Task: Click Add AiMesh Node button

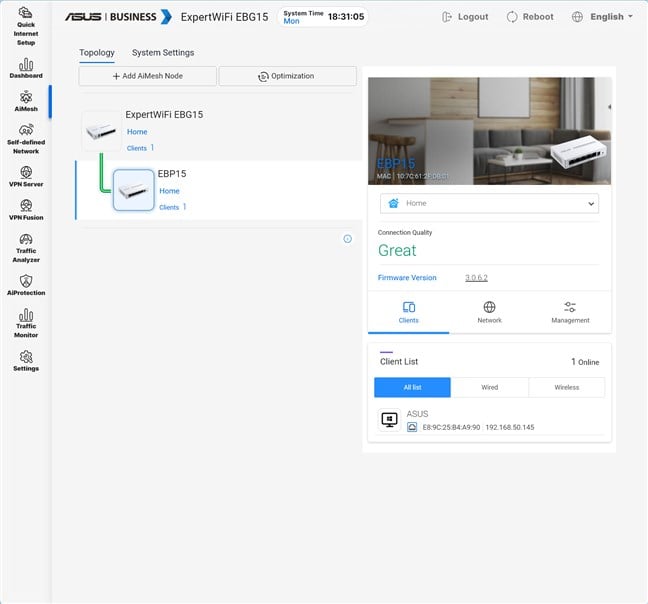Action: [x=148, y=76]
